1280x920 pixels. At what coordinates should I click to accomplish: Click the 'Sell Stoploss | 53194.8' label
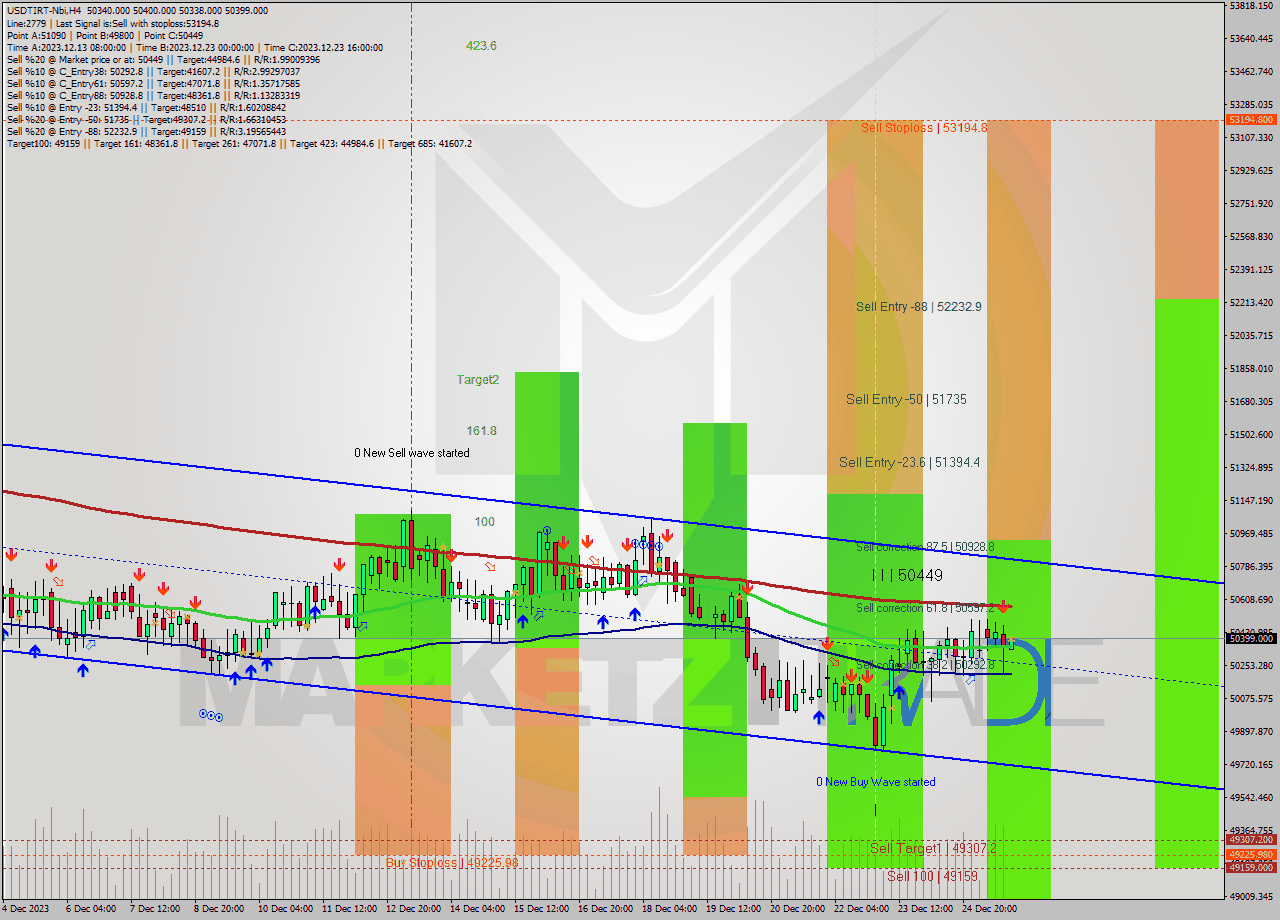coord(924,128)
